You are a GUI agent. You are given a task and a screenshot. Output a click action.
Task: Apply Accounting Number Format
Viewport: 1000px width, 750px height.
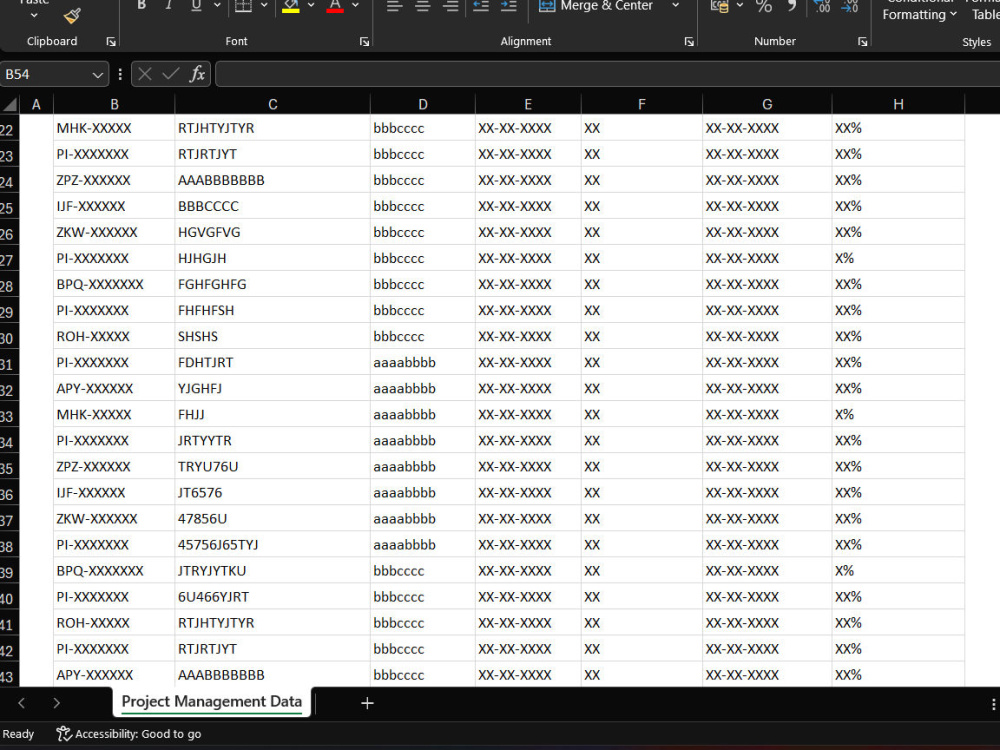coord(720,6)
